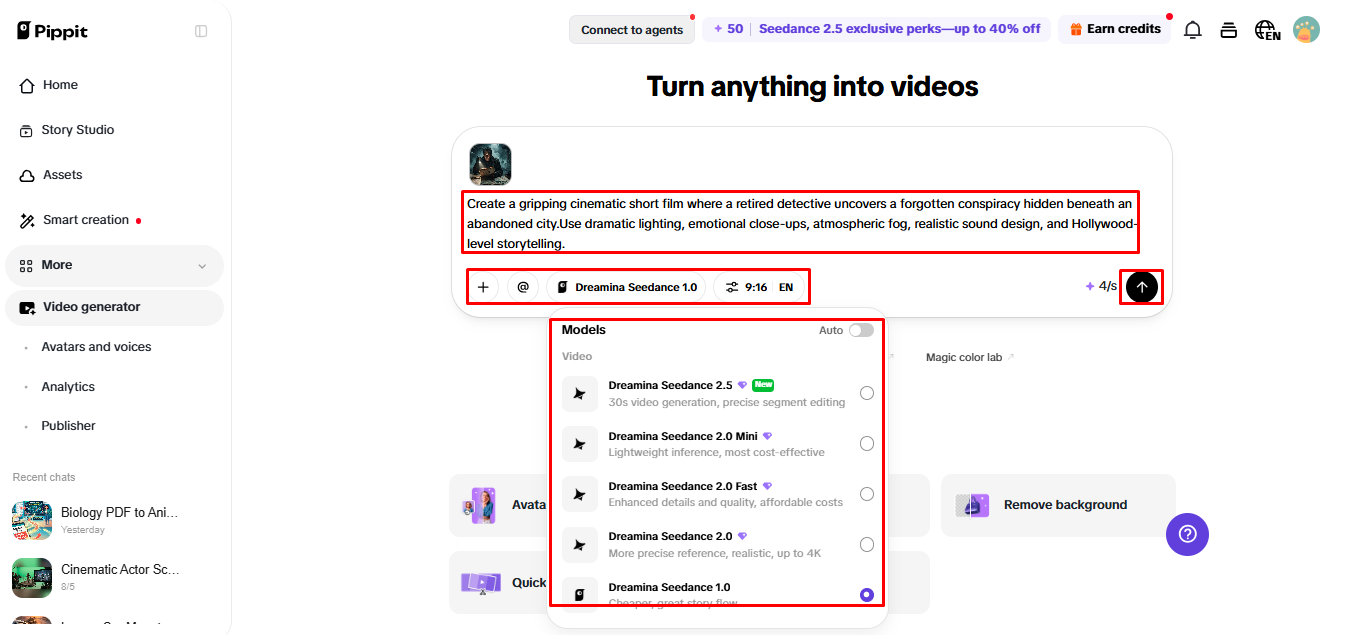Click the Pippit logo
1363x635 pixels.
click(52, 31)
